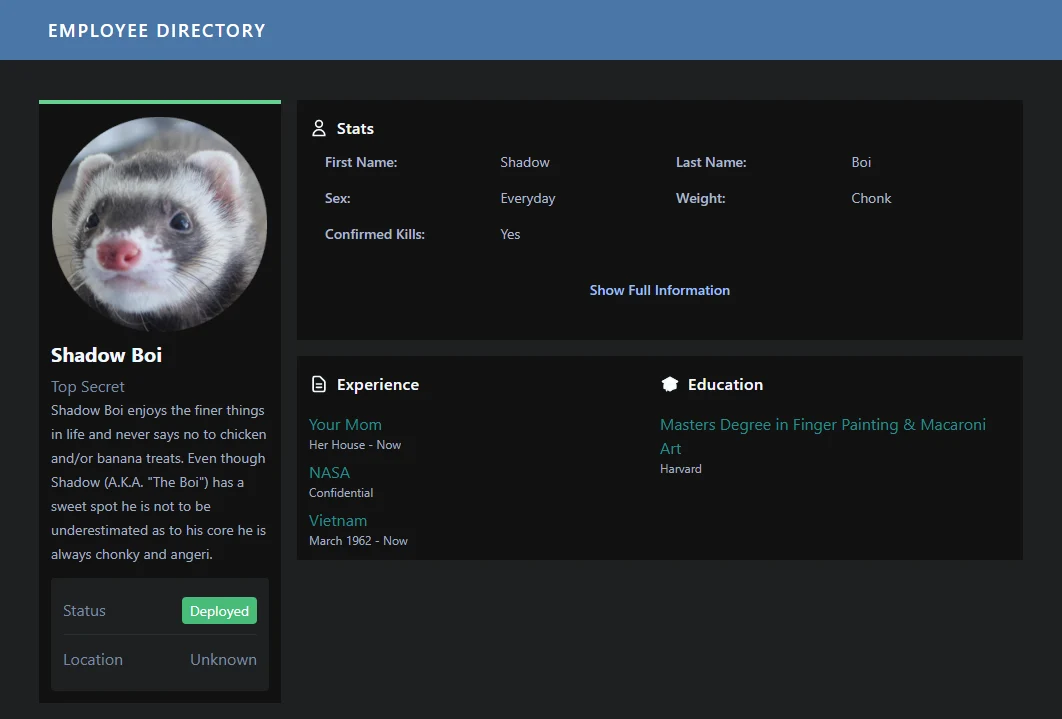Viewport: 1062px width, 719px height.
Task: Click the Weight value Chonk
Action: (x=870, y=198)
